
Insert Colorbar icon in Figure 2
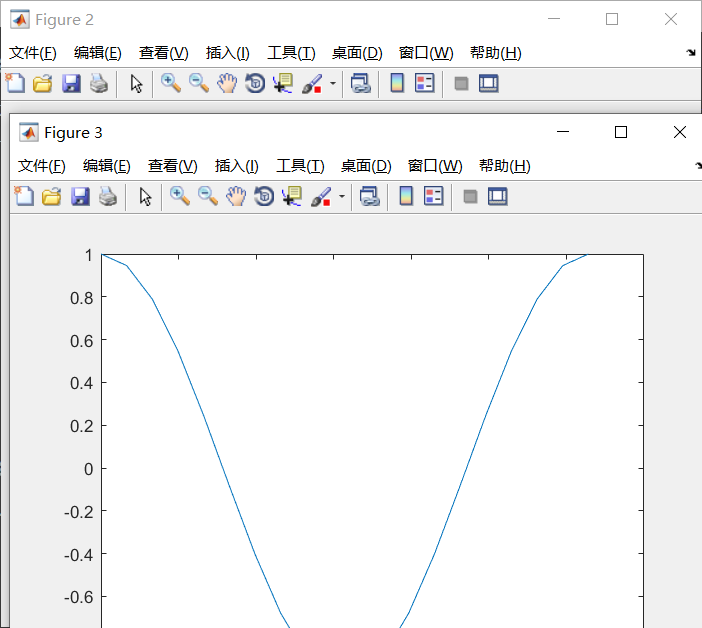(397, 83)
